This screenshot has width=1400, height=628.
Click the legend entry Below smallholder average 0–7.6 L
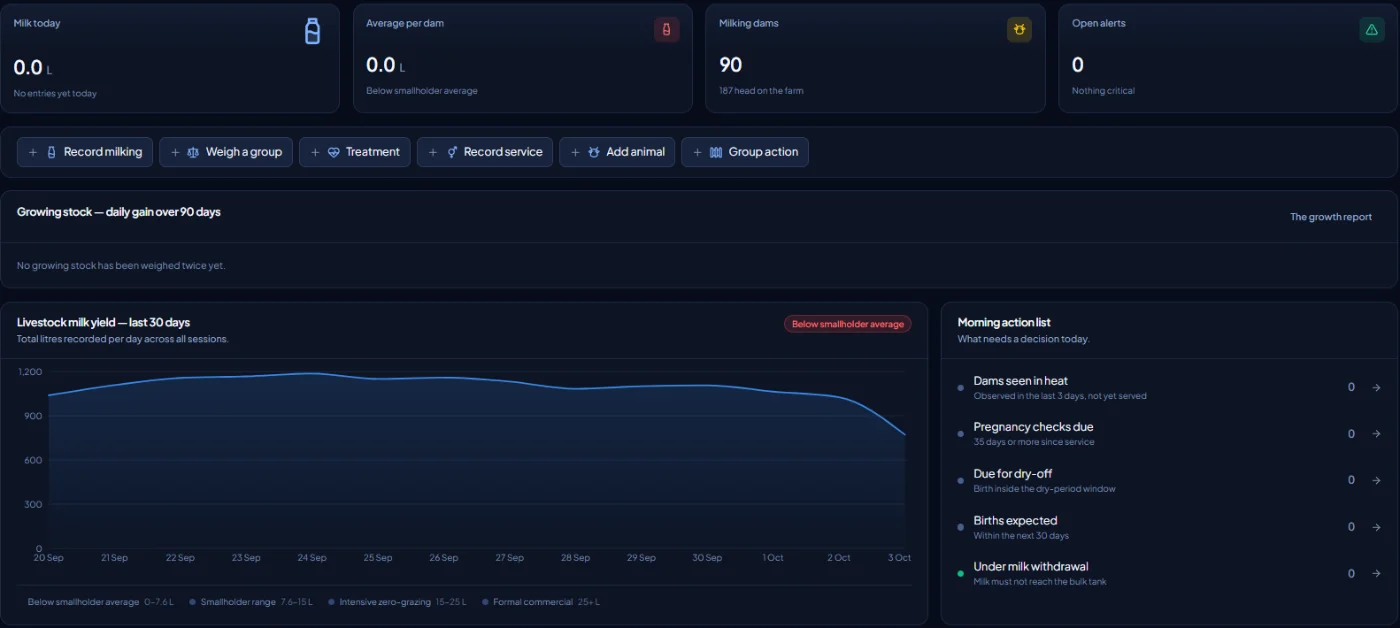coord(101,602)
